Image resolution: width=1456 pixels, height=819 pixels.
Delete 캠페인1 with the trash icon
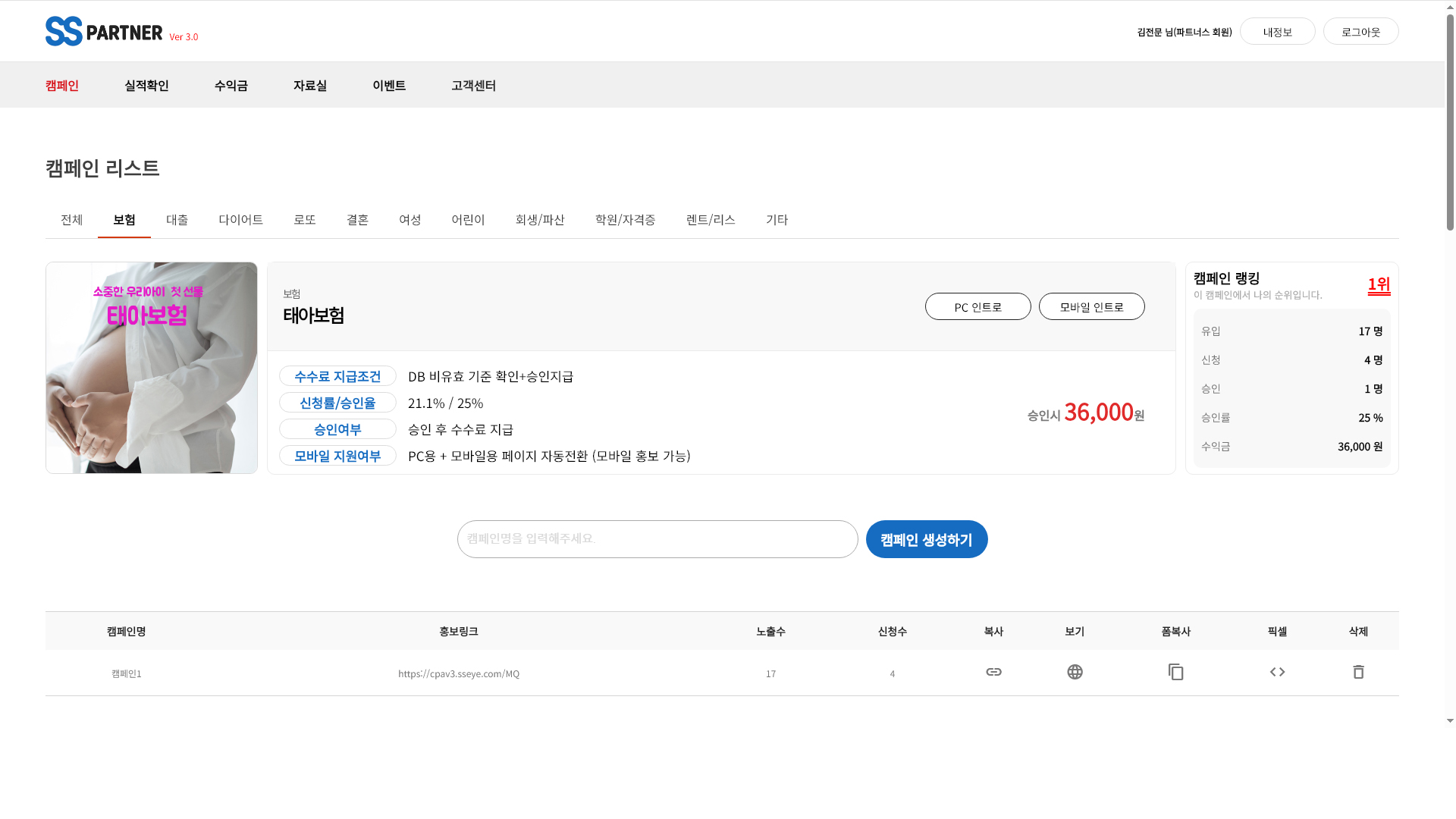[x=1358, y=672]
